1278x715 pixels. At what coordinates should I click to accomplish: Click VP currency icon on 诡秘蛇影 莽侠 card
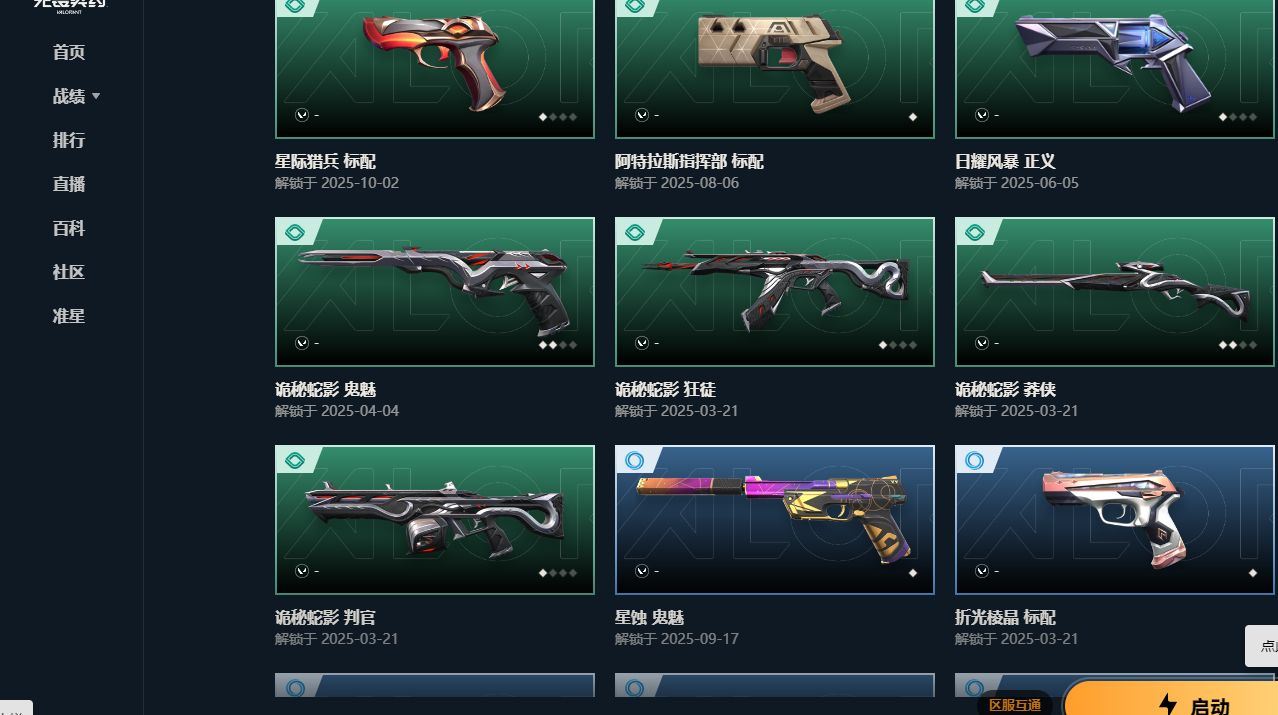pyautogui.click(x=982, y=343)
